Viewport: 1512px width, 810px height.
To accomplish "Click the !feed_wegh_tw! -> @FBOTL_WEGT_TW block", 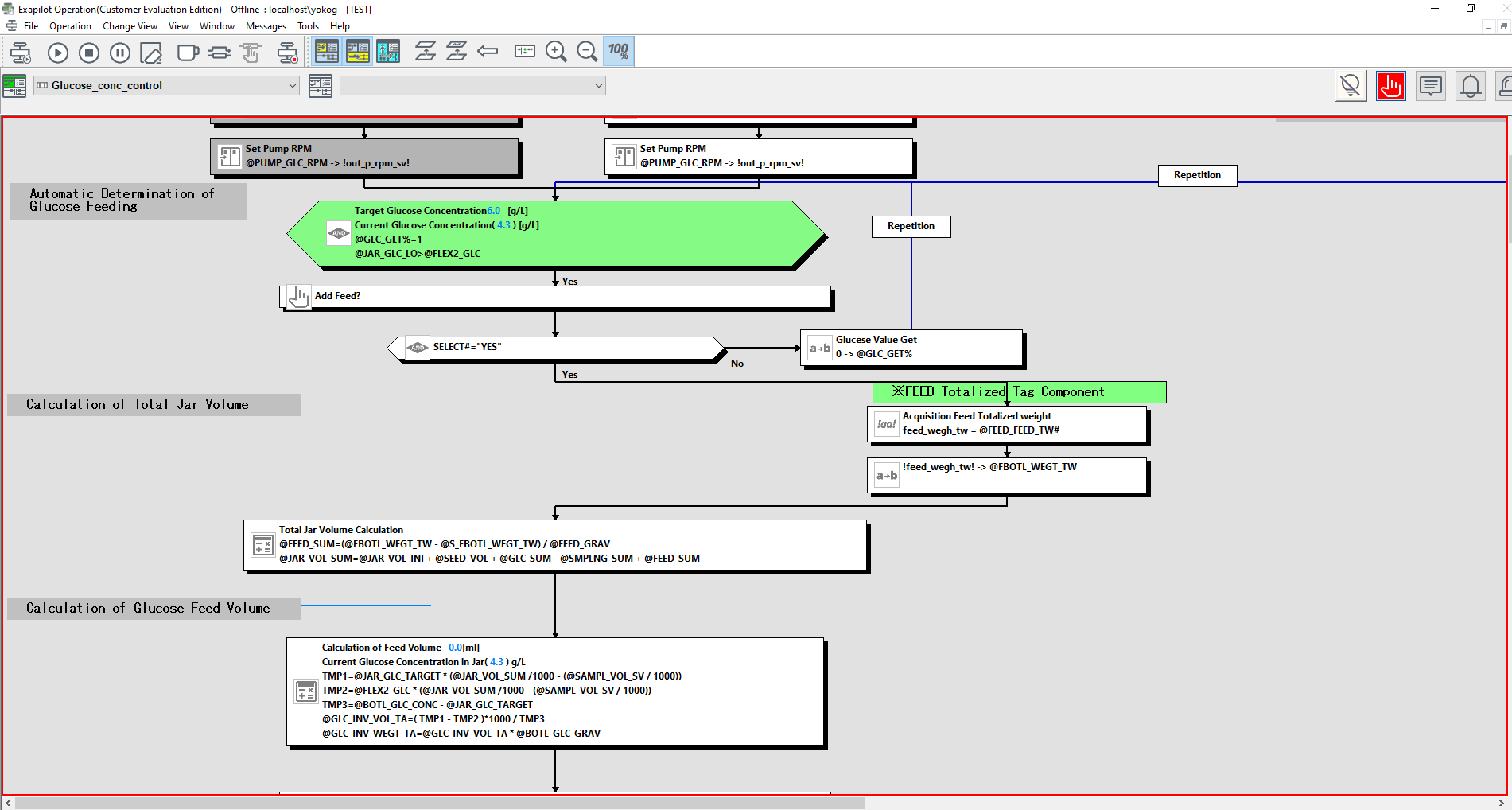I will 1007,475.
